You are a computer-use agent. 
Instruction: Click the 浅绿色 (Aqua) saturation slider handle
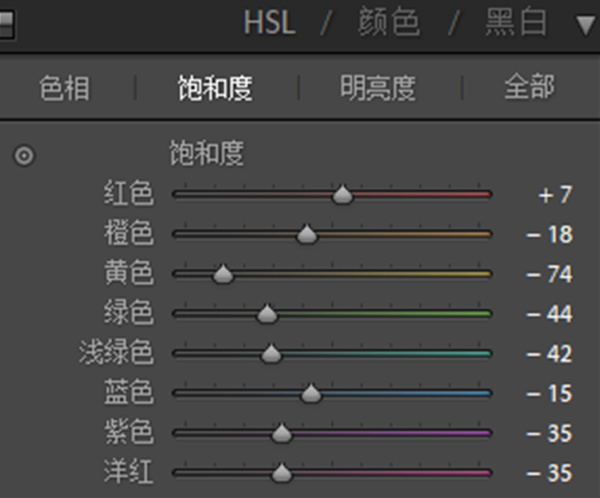click(271, 354)
